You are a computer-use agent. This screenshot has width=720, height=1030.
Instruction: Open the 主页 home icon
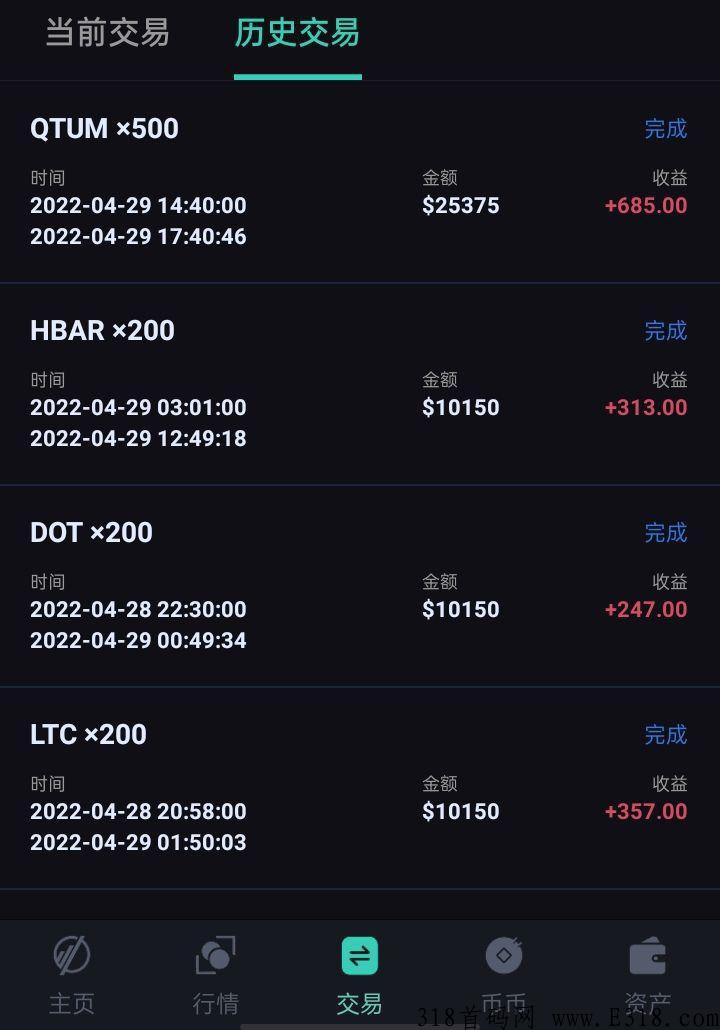coord(72,955)
